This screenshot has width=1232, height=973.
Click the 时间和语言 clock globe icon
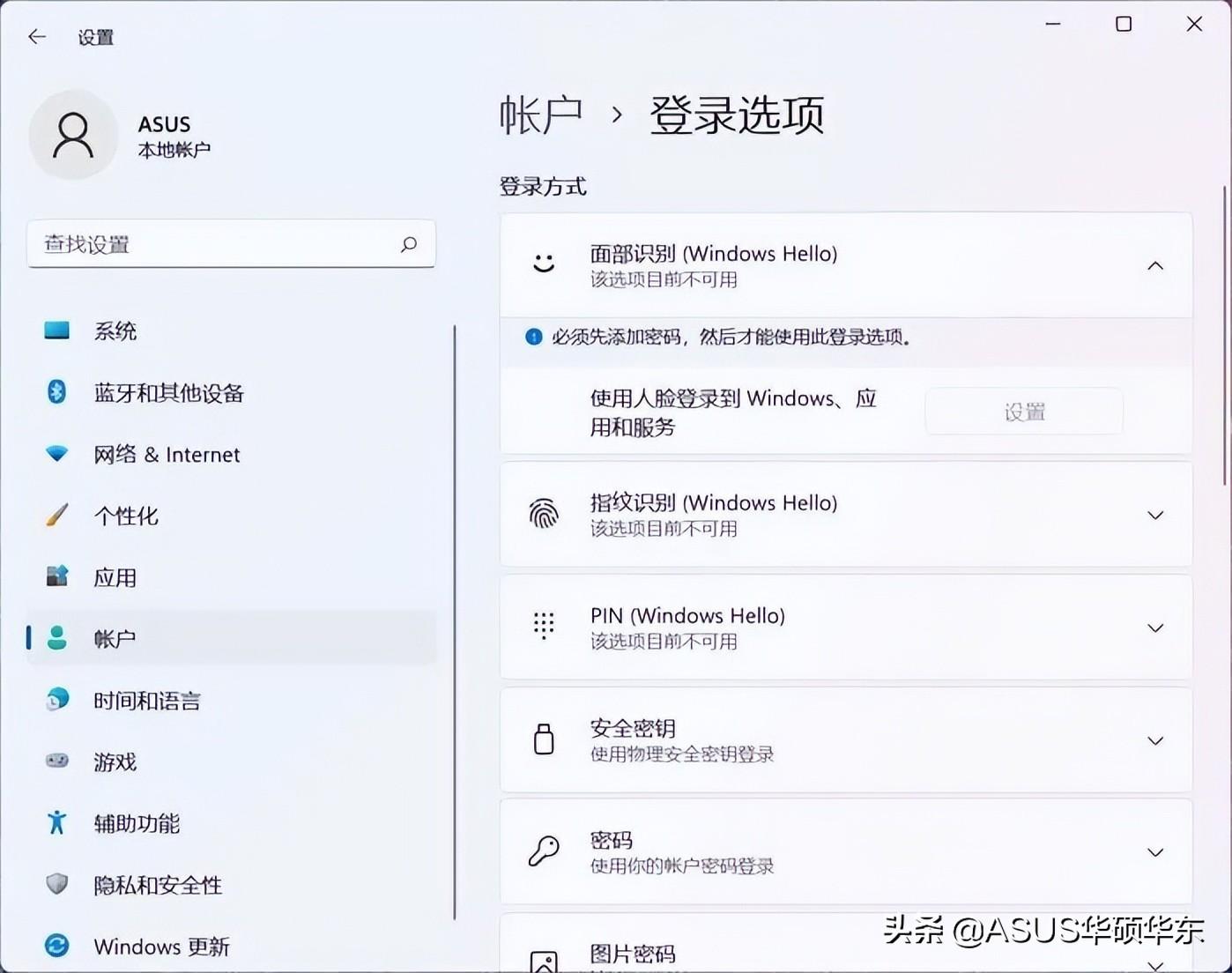point(57,700)
